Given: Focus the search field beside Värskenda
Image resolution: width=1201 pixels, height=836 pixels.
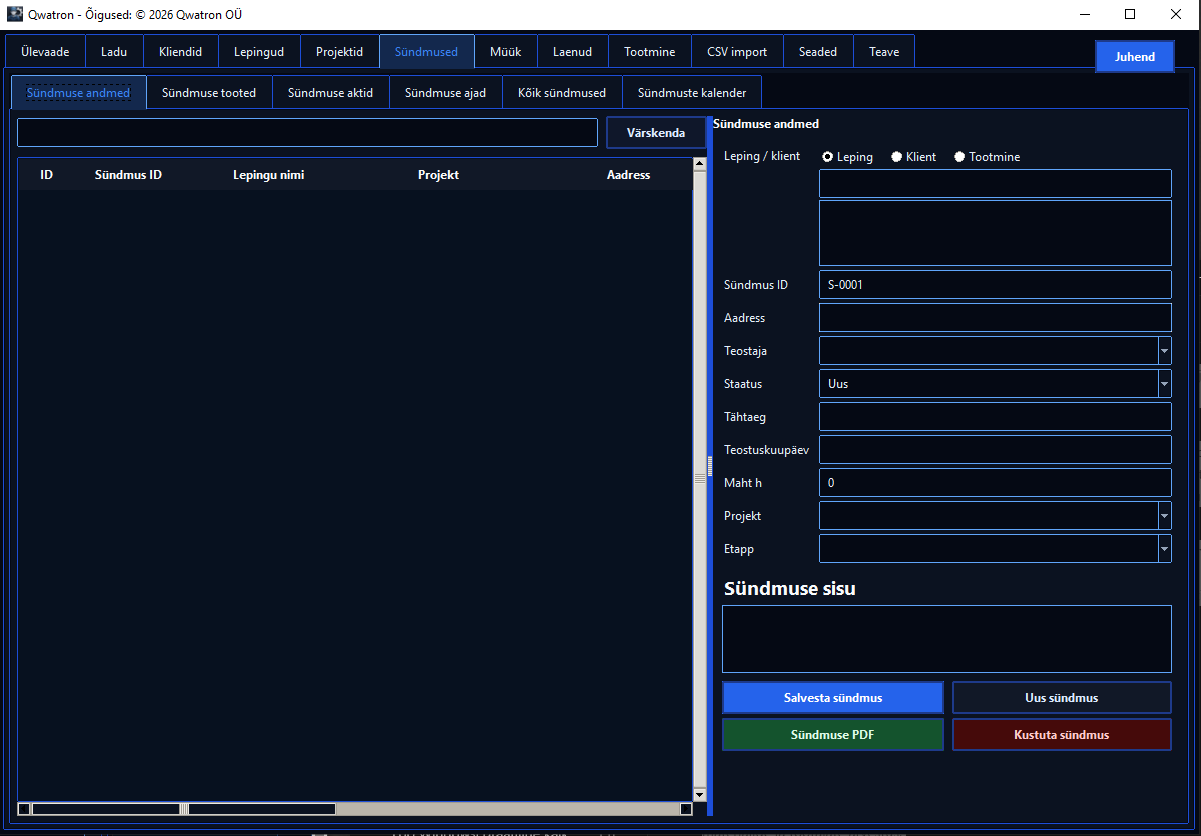Looking at the screenshot, I should tap(307, 133).
